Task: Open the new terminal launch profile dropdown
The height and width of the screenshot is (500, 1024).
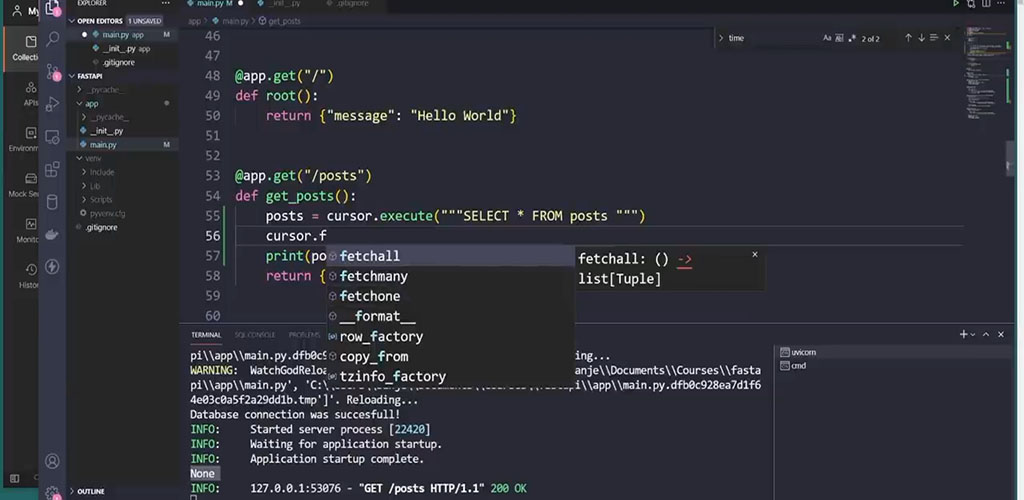Action: tap(974, 335)
